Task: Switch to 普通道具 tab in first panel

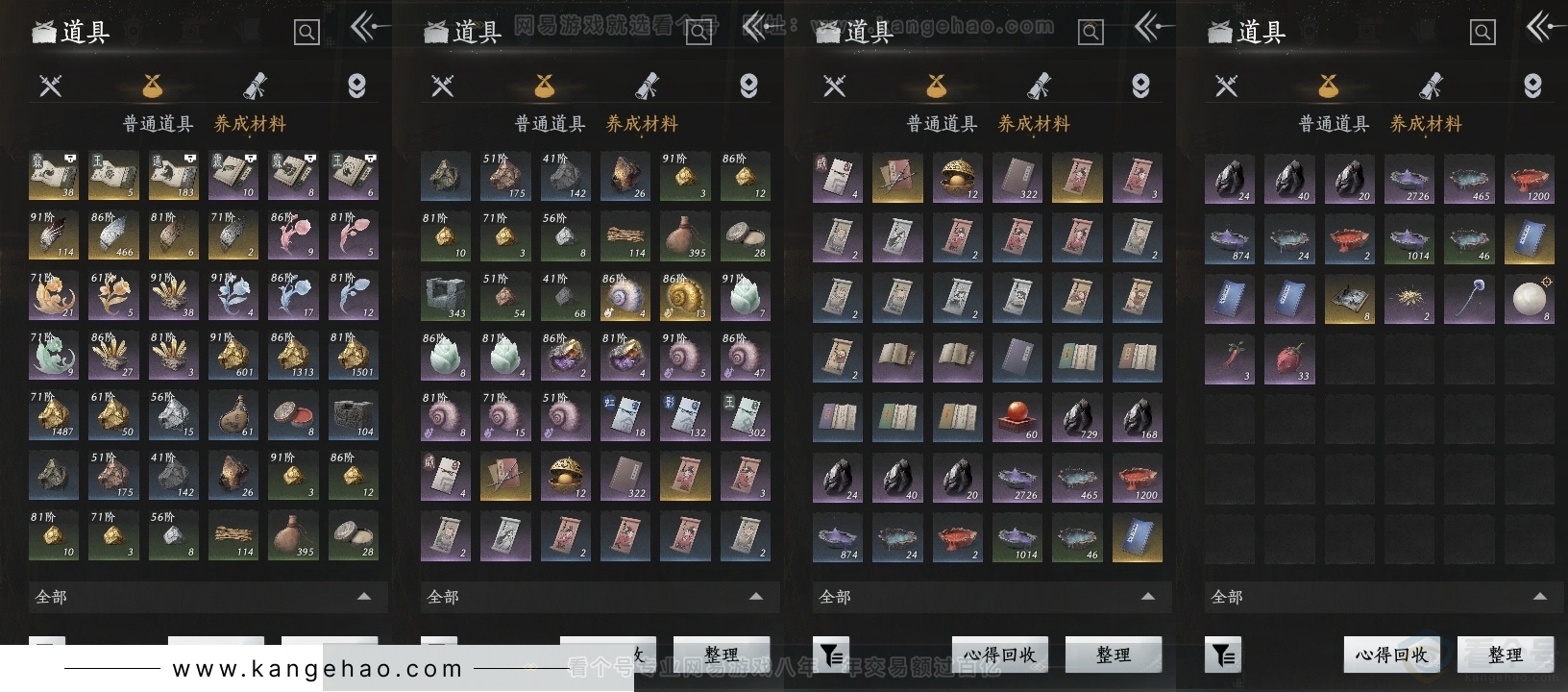Action: (x=158, y=124)
